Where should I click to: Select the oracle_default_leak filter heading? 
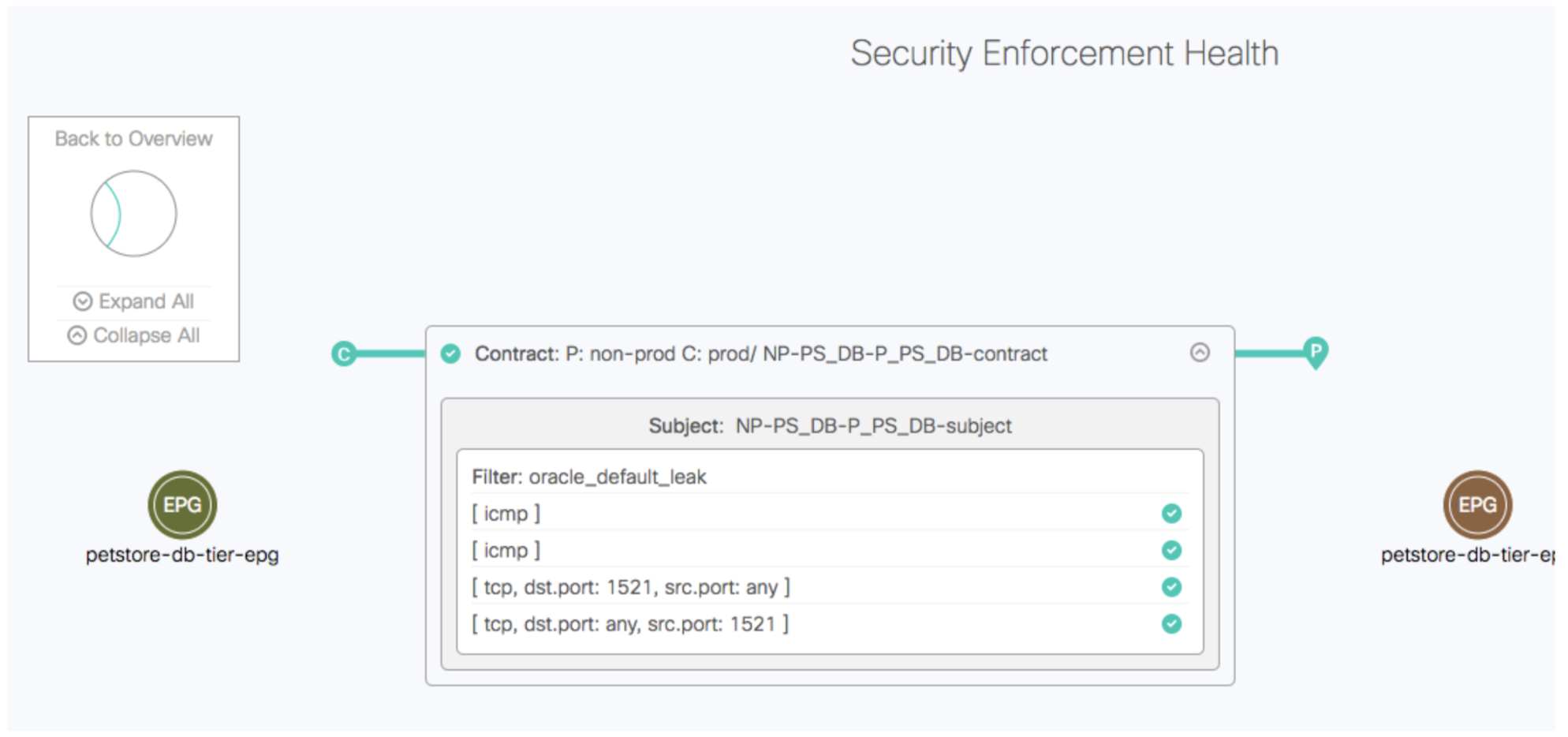(588, 477)
